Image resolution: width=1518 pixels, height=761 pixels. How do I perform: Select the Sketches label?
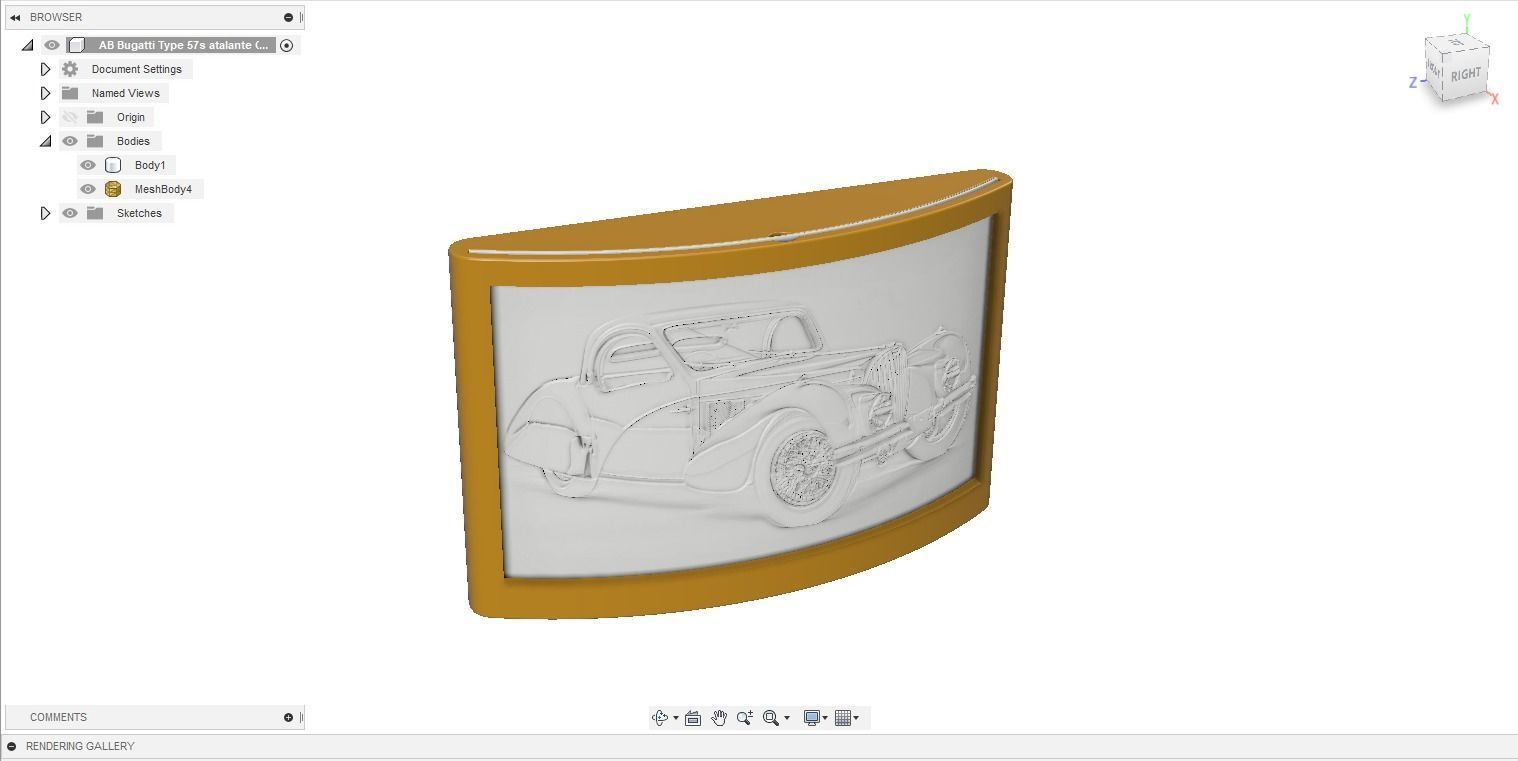pos(139,213)
